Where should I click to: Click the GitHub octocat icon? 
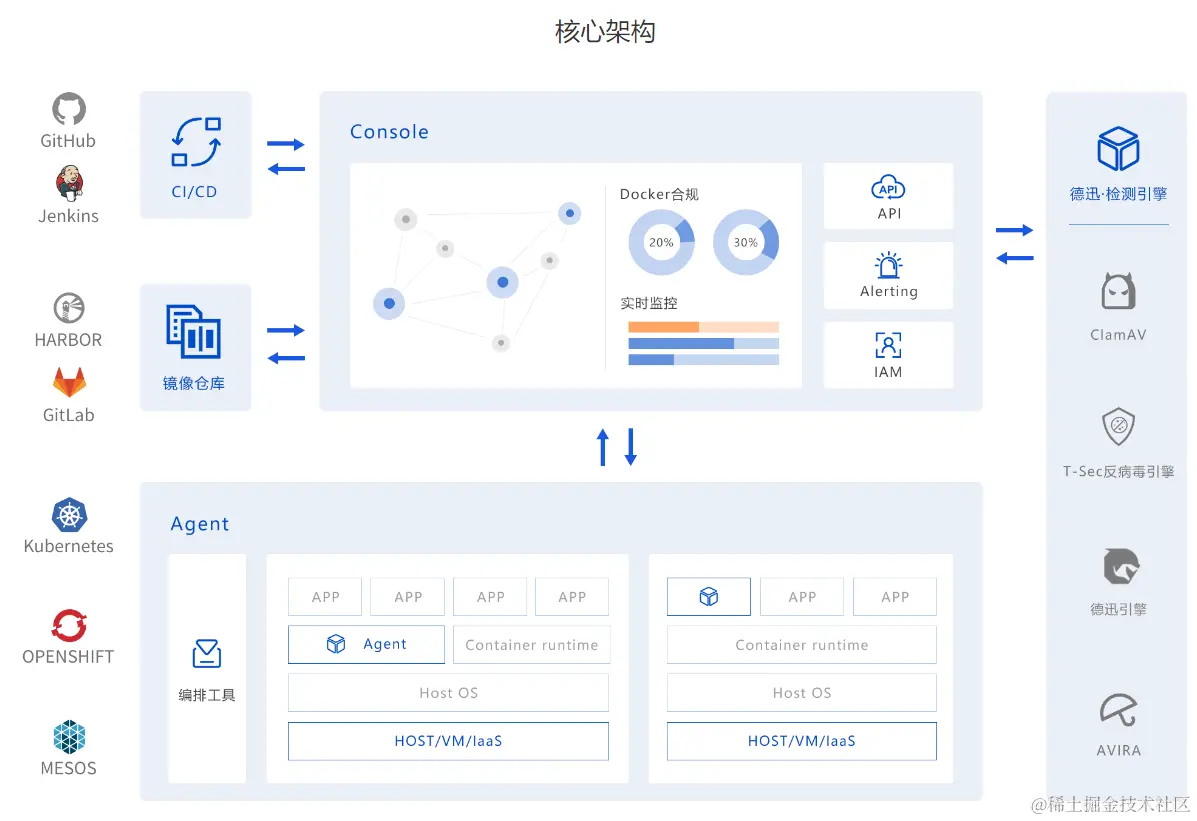pos(69,109)
